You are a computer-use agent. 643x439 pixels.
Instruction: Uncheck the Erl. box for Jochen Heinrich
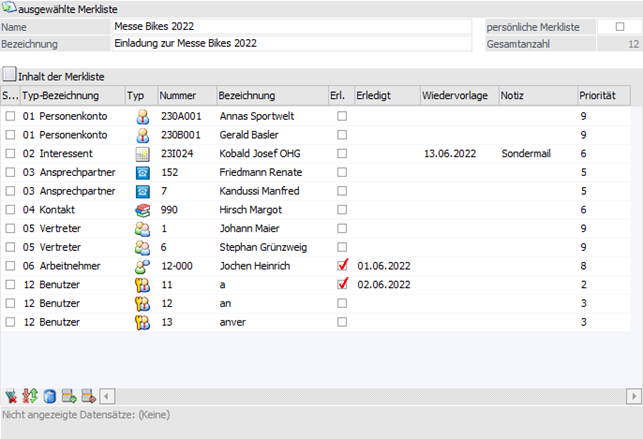[x=342, y=266]
